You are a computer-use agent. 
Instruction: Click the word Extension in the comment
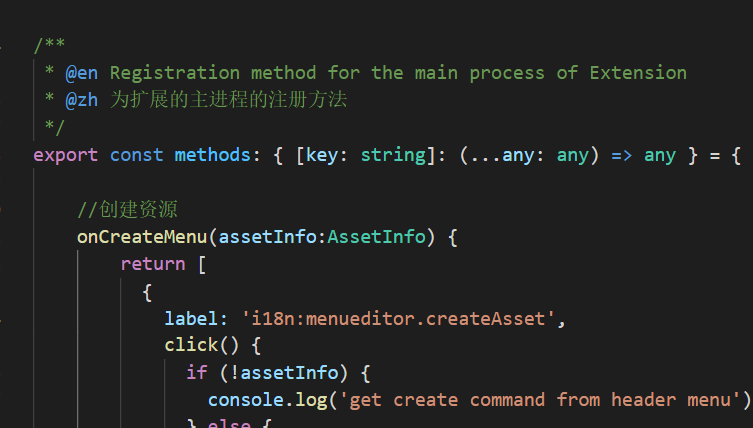[x=638, y=73]
